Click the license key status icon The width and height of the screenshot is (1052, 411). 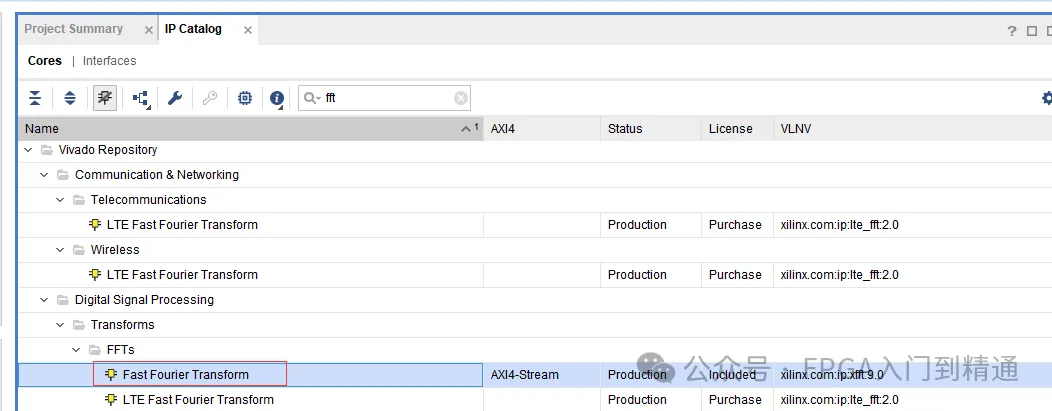click(x=210, y=99)
